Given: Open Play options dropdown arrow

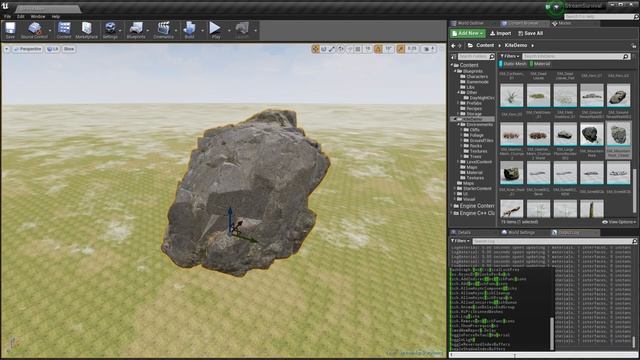Looking at the screenshot, I should 229,31.
